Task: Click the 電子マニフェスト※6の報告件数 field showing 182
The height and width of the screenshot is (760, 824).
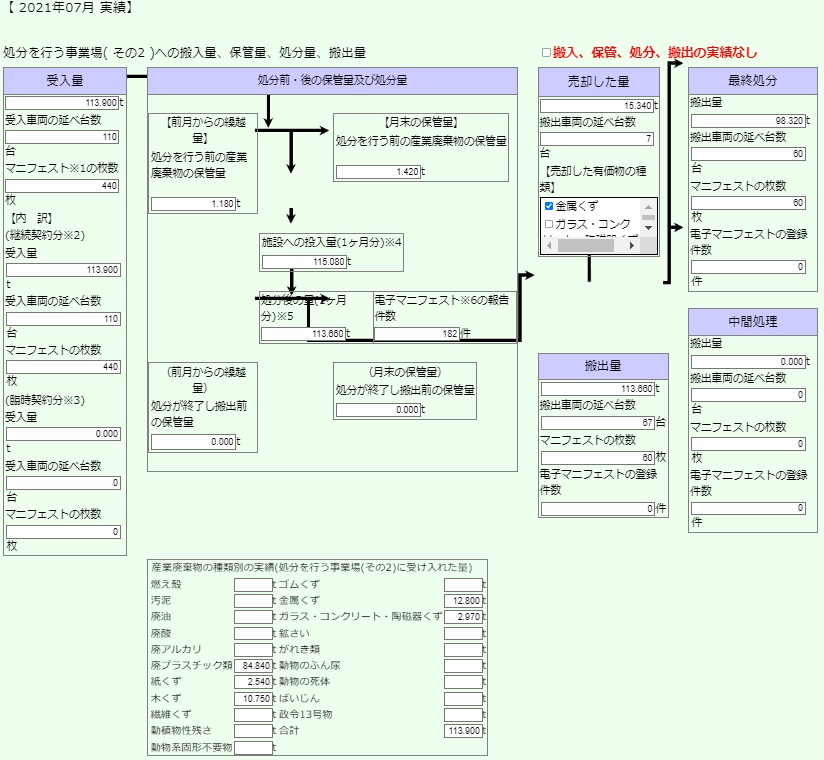Action: (417, 333)
